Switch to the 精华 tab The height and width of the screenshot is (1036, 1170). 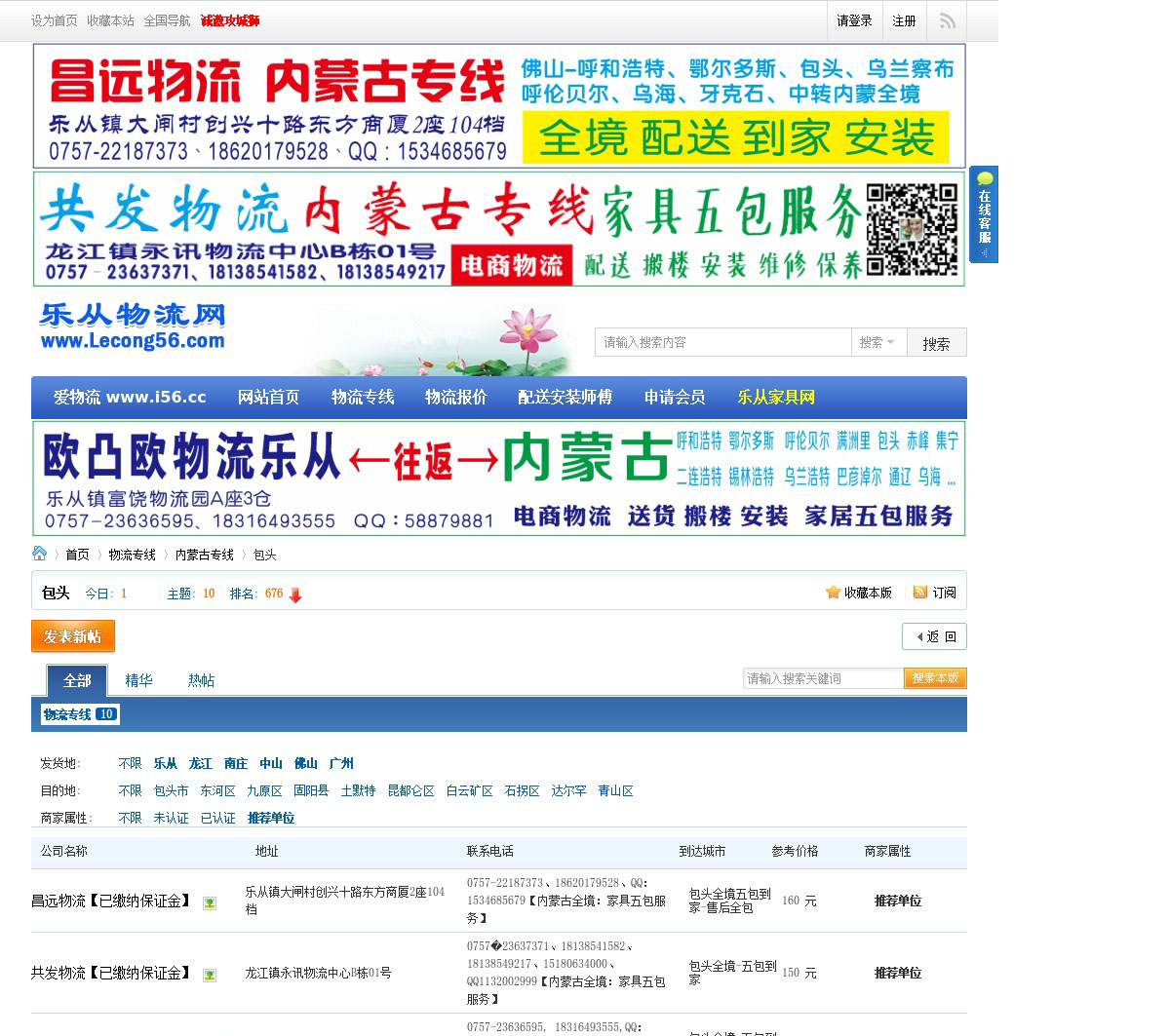[138, 680]
